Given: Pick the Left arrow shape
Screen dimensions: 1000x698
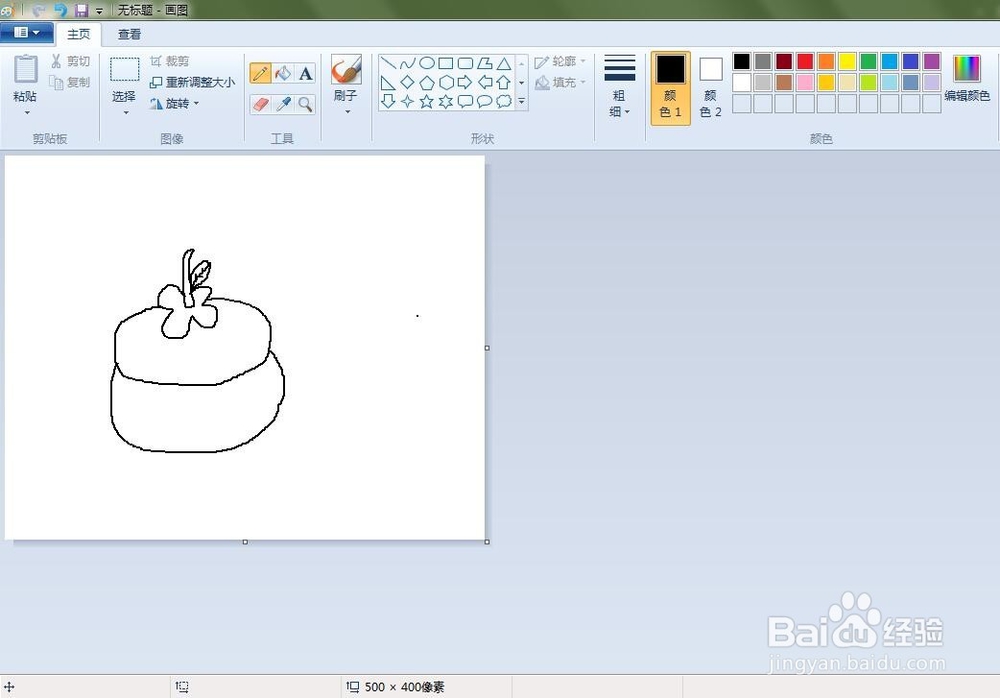Looking at the screenshot, I should [x=485, y=82].
